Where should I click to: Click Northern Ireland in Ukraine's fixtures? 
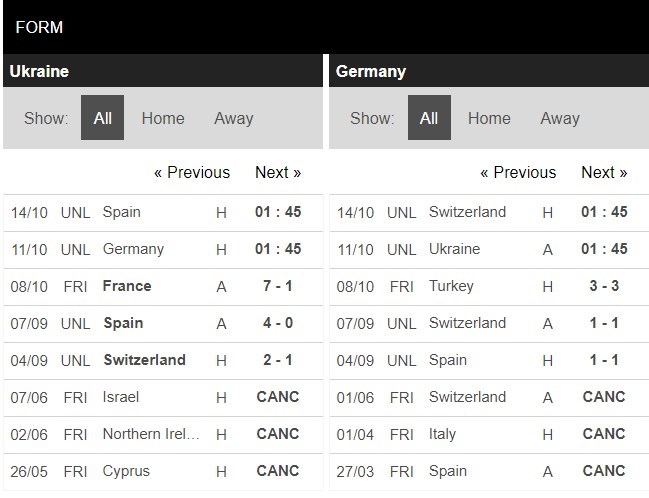click(151, 434)
